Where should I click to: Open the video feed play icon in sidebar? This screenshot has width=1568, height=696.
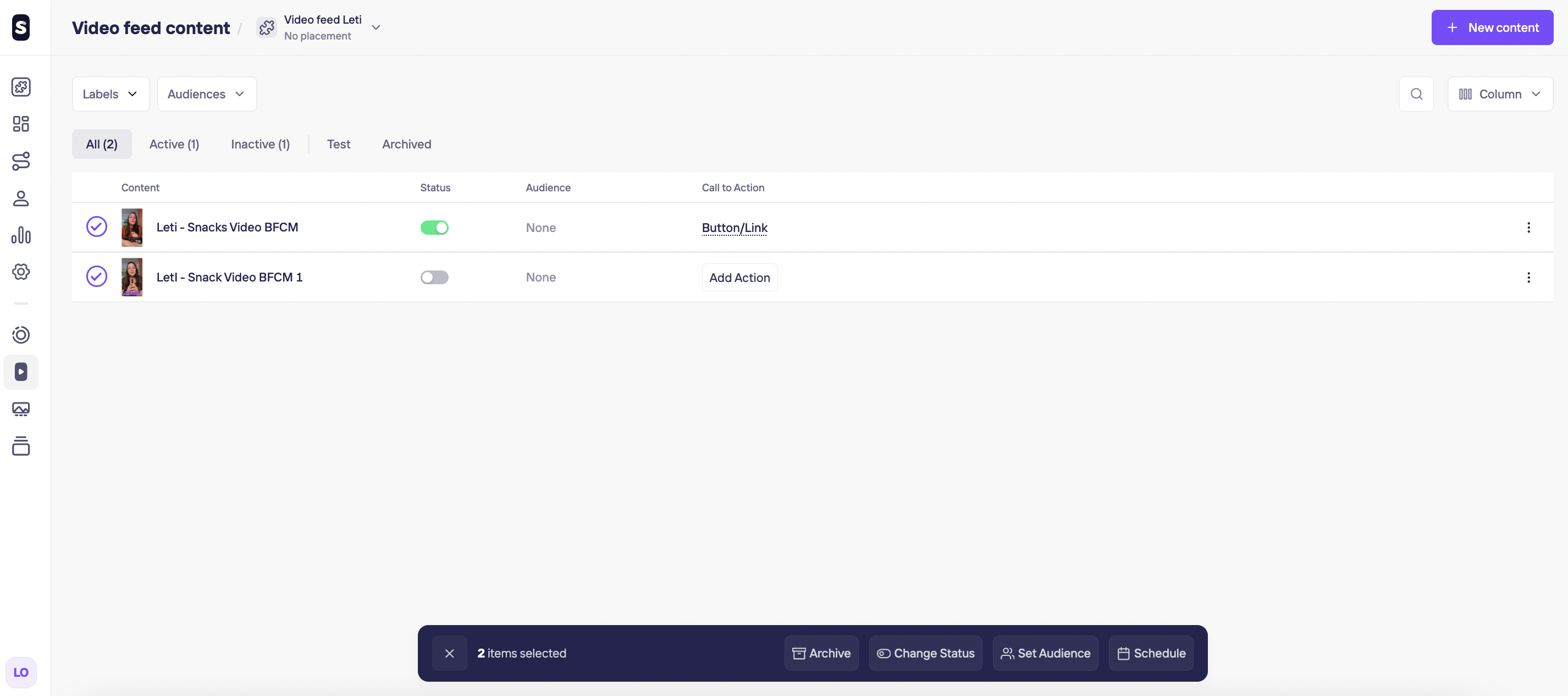21,372
